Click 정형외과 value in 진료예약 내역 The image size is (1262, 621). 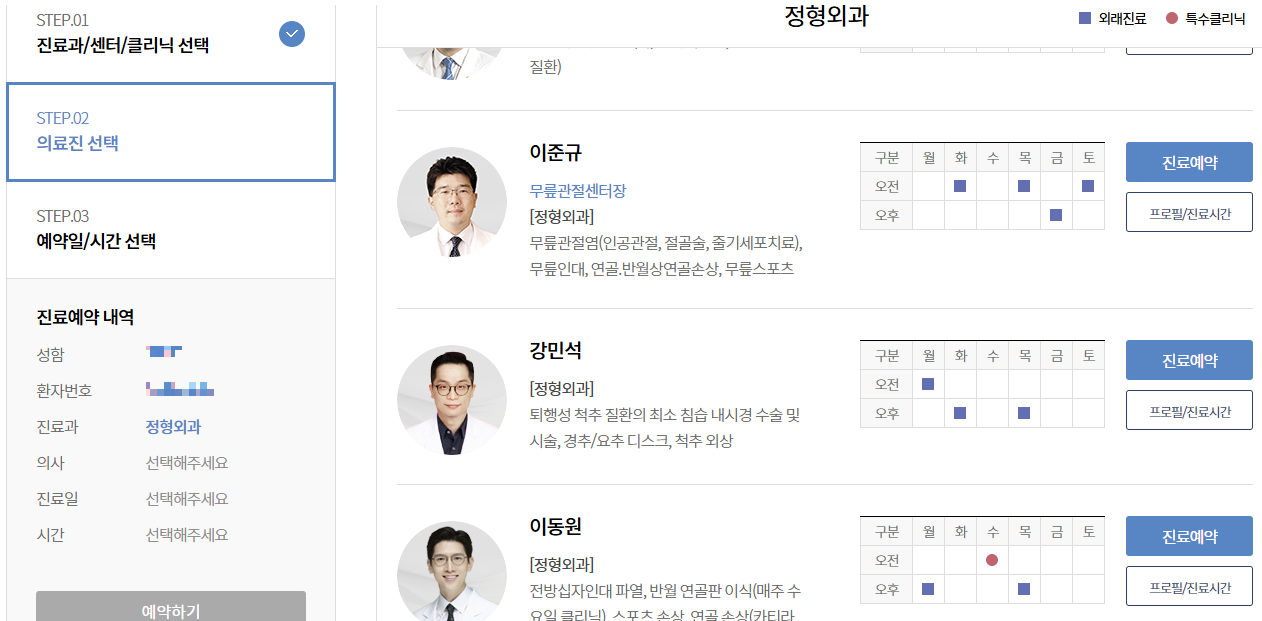point(173,427)
